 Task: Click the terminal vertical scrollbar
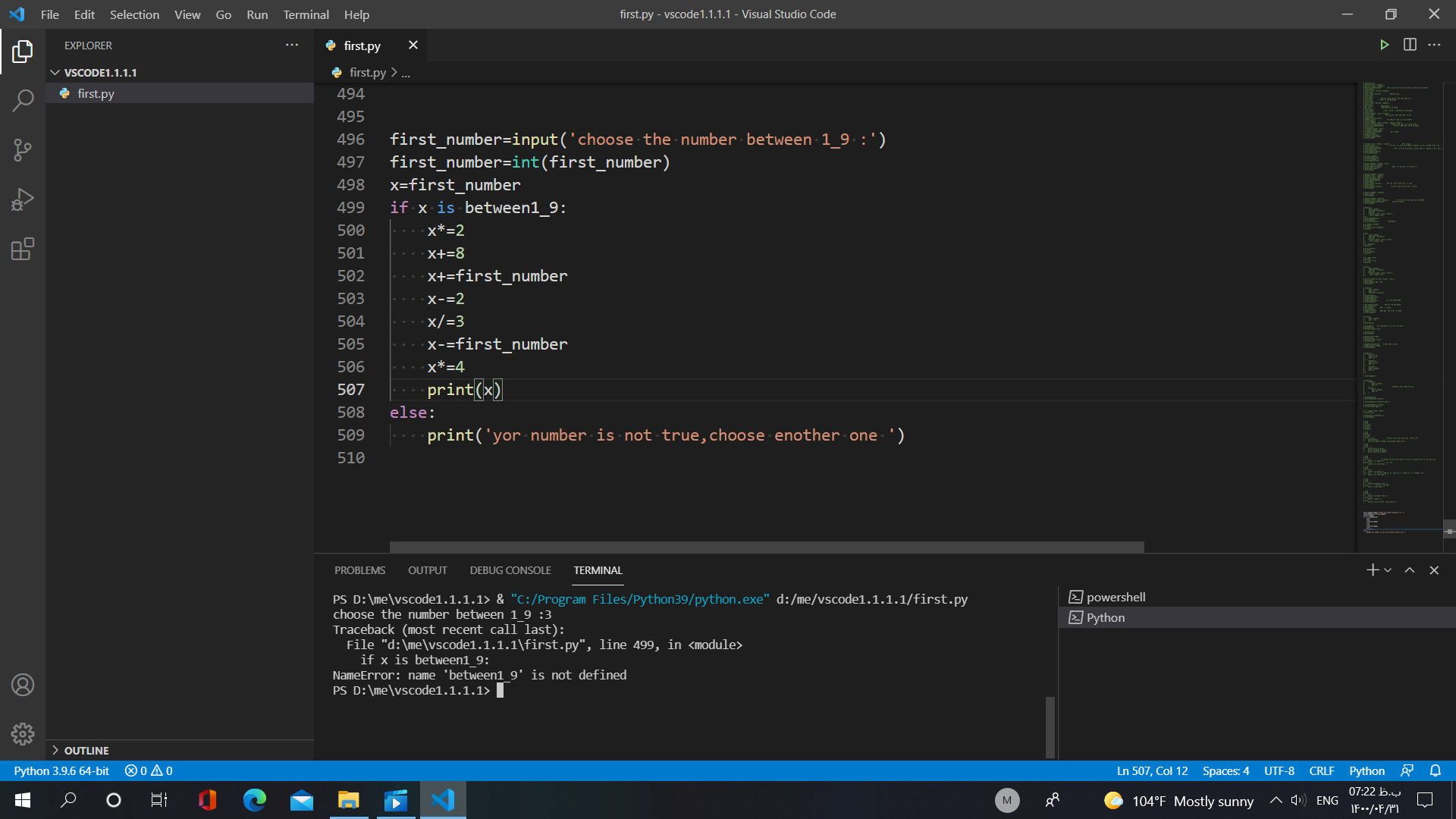coord(1050,726)
